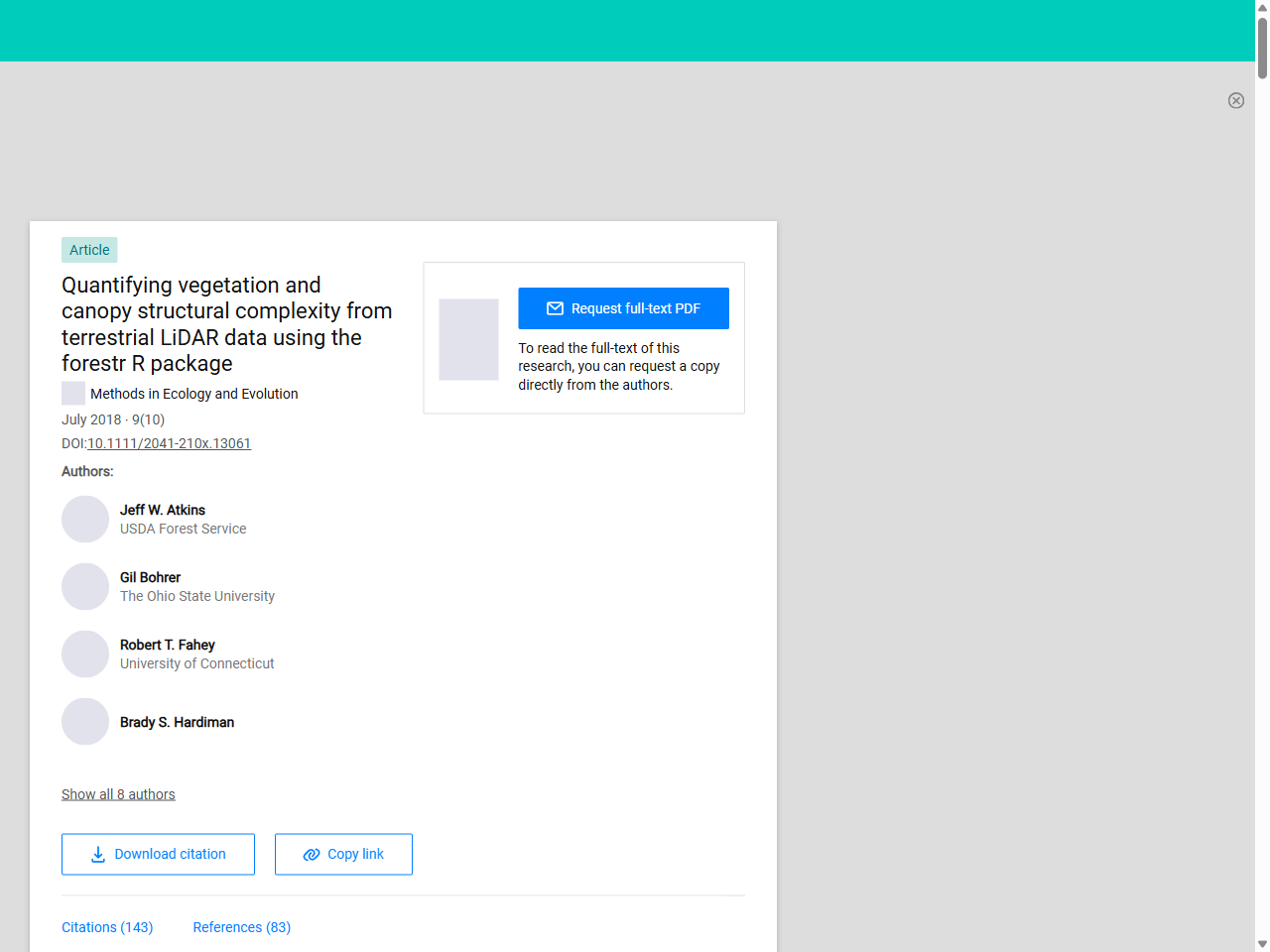This screenshot has width=1270, height=952.
Task: Click the download arrow icon in Download citation
Action: point(98,854)
